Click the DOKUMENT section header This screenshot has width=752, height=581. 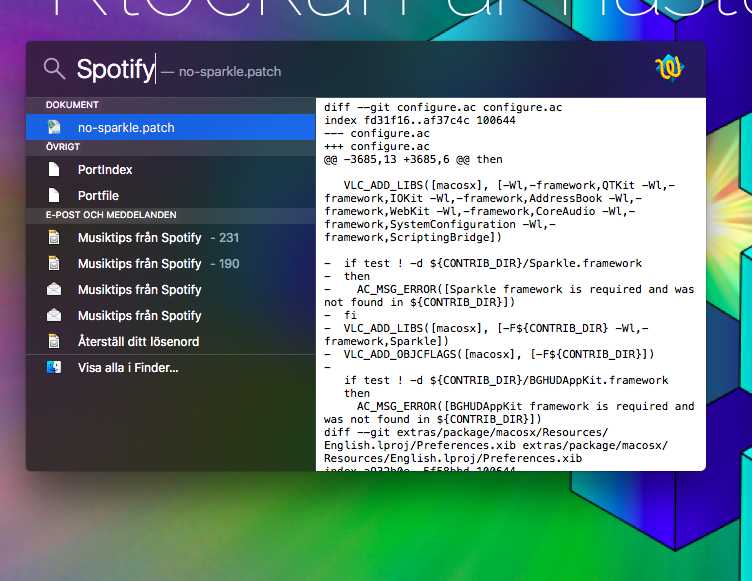point(171,105)
